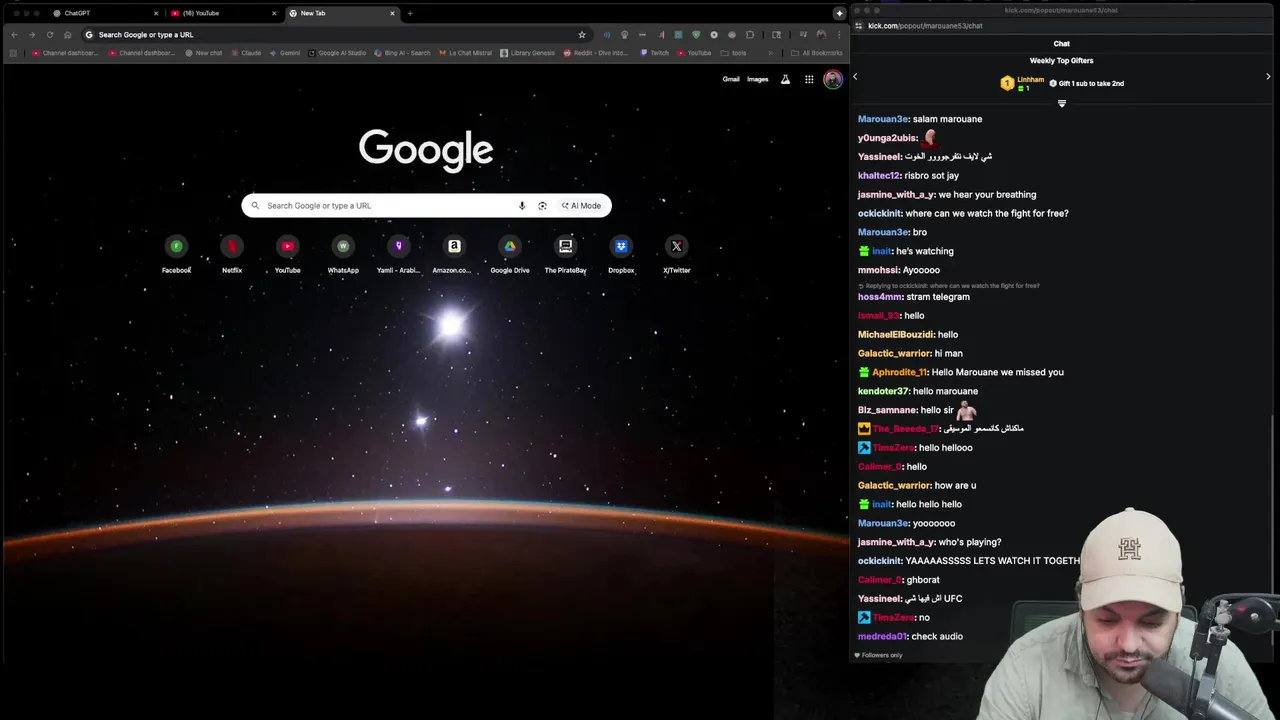
Task: Go back with the browser back arrow
Action: coord(14,35)
